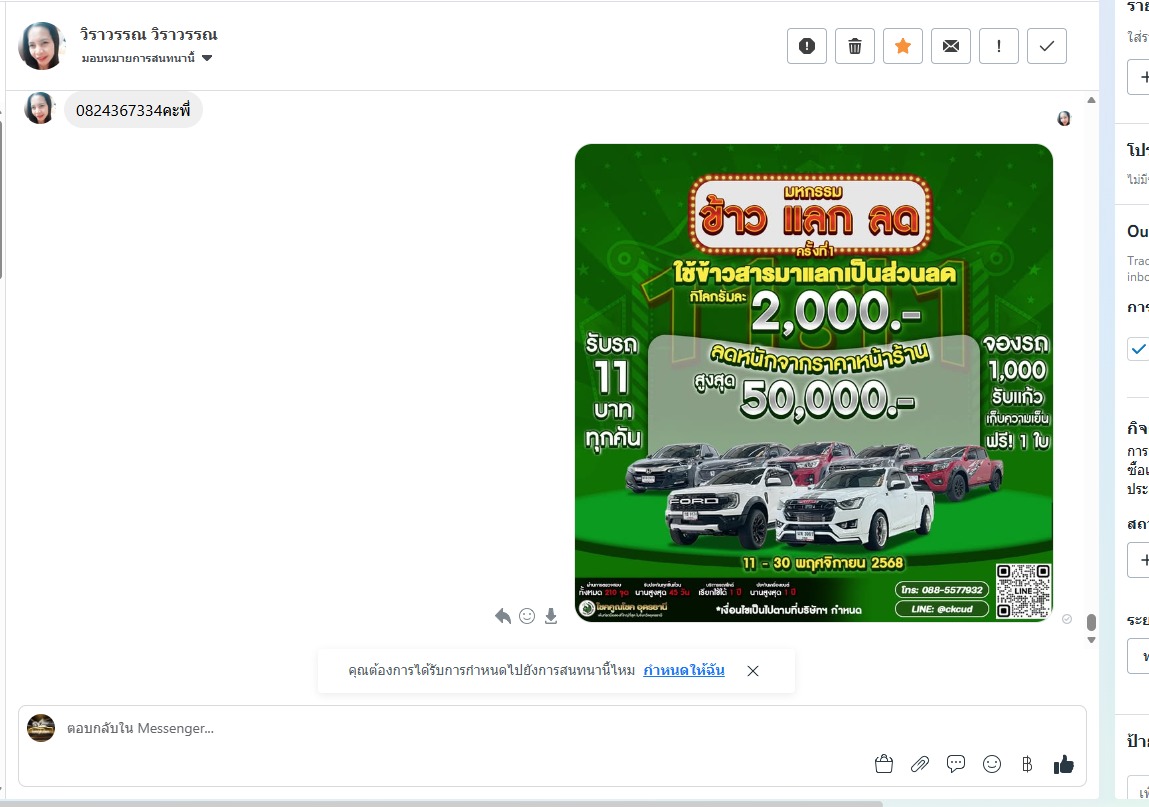Click the contact name วิราวรรณ วิราวรรณ
The width and height of the screenshot is (1149, 807).
(149, 34)
